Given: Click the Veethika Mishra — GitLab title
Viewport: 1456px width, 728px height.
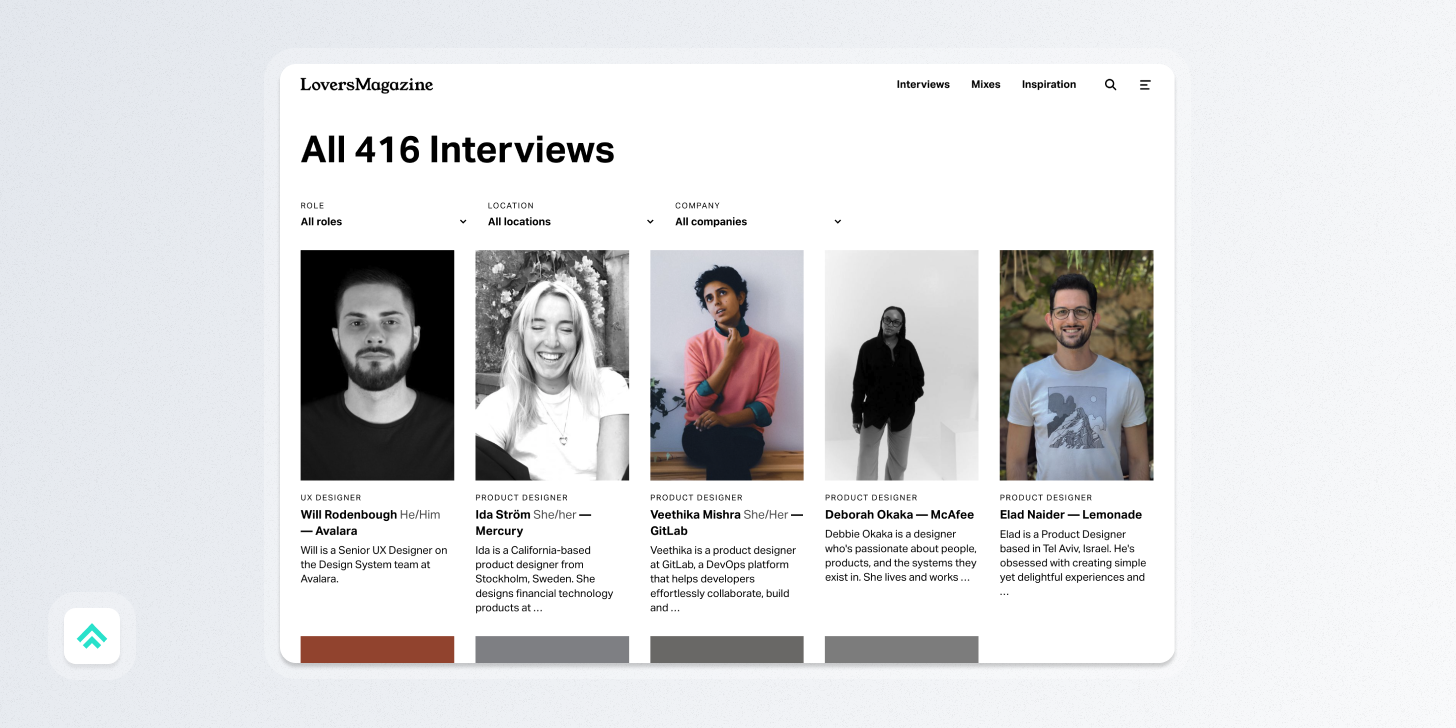Looking at the screenshot, I should [x=727, y=523].
